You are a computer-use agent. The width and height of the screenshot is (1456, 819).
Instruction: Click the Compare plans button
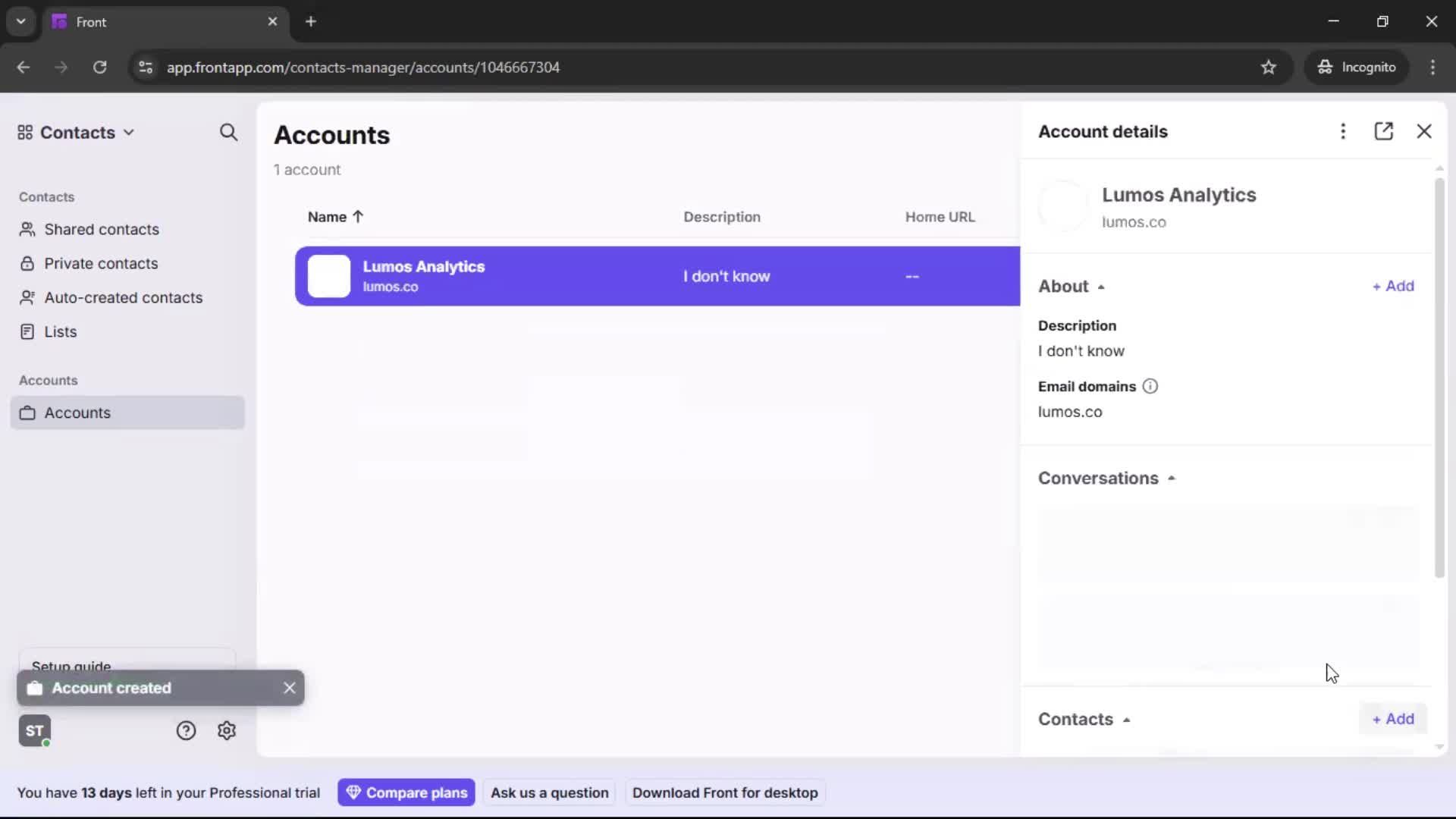tap(406, 792)
